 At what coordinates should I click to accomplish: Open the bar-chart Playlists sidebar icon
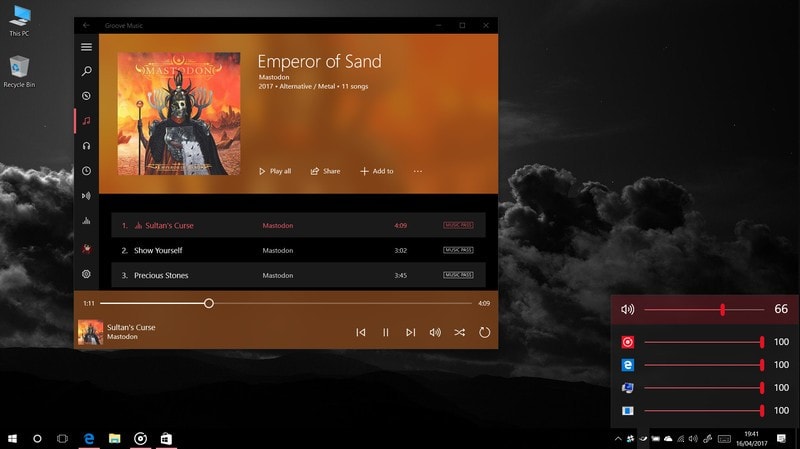(86, 221)
